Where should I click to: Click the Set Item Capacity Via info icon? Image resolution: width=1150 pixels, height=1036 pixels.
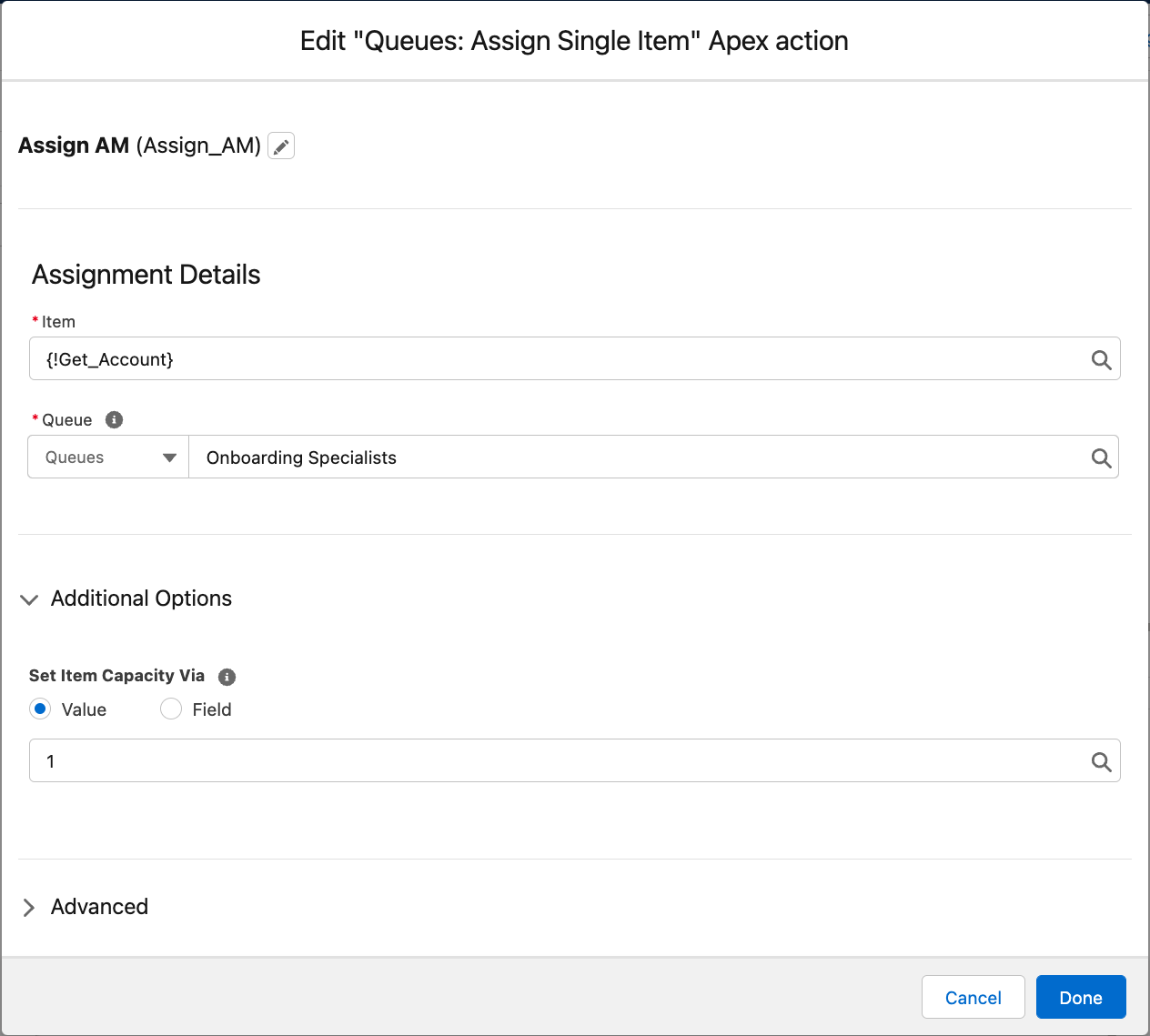click(x=227, y=677)
